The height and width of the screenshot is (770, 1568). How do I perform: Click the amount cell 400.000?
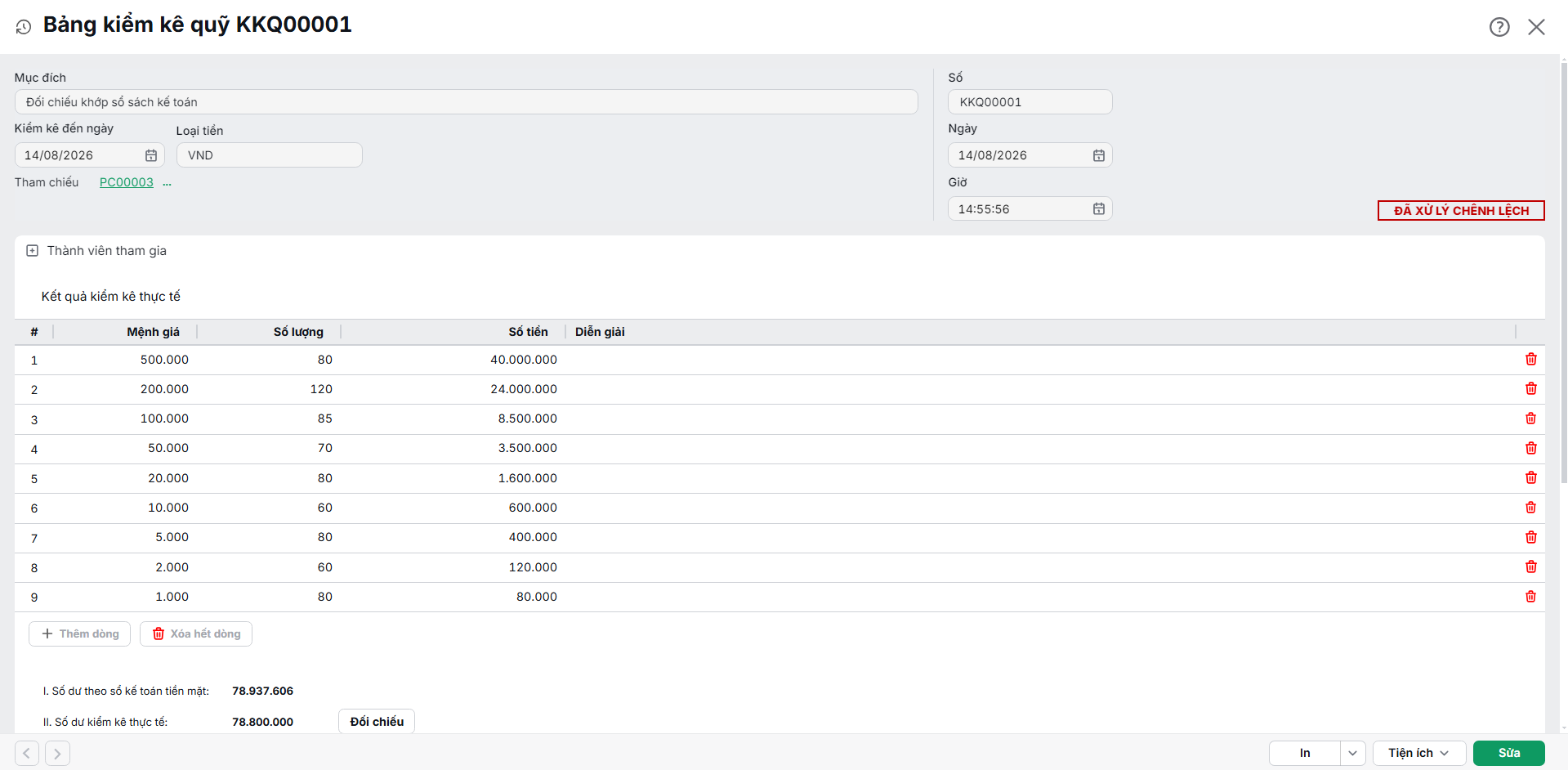click(533, 537)
